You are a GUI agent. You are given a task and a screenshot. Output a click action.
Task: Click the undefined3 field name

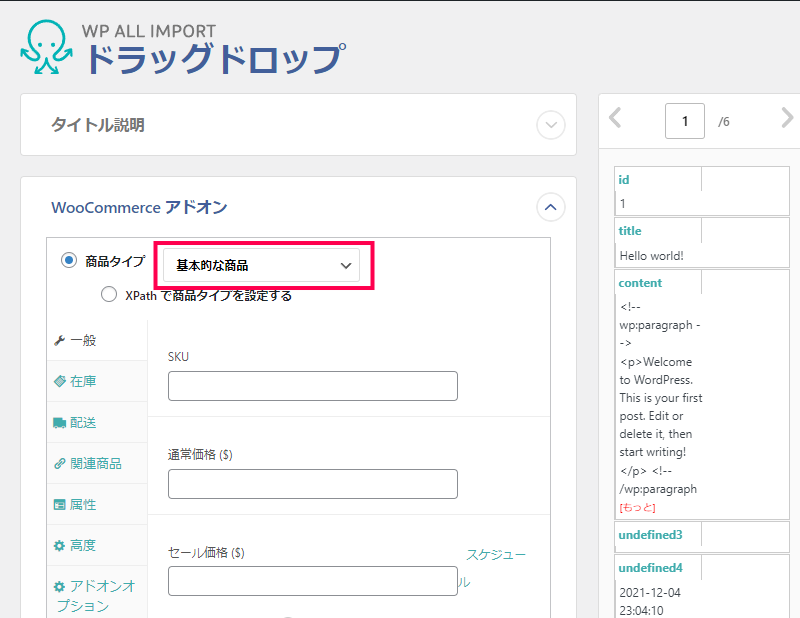point(650,535)
